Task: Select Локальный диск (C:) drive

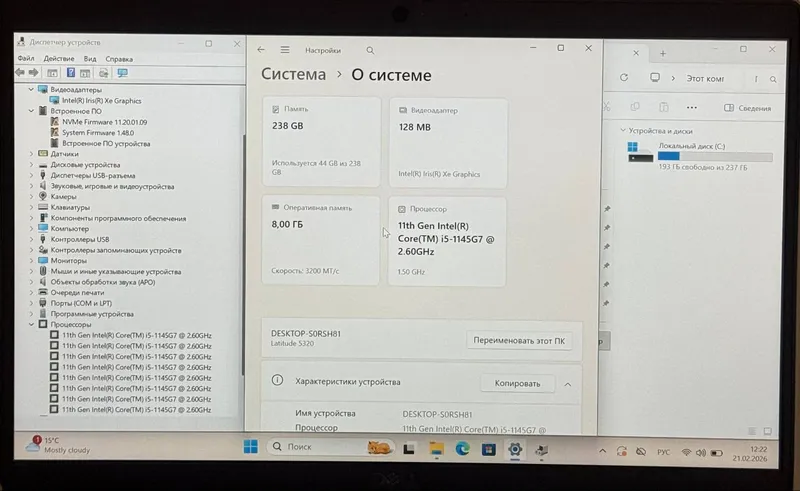Action: coord(700,156)
